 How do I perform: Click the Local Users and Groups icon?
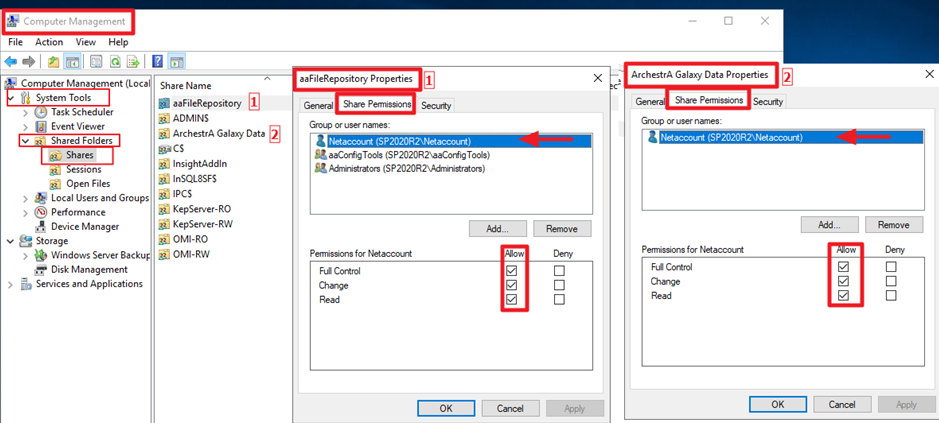pos(41,198)
